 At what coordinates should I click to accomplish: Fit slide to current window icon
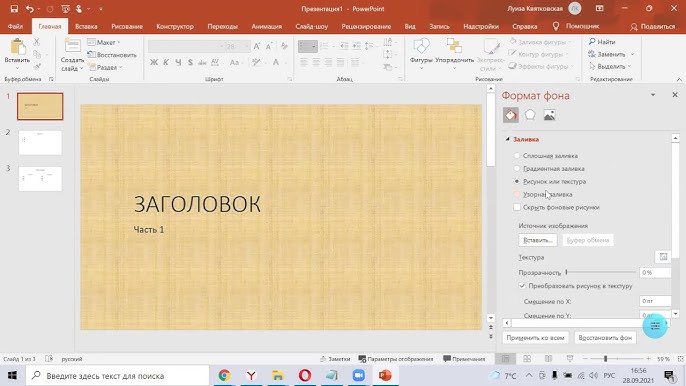pyautogui.click(x=680, y=359)
